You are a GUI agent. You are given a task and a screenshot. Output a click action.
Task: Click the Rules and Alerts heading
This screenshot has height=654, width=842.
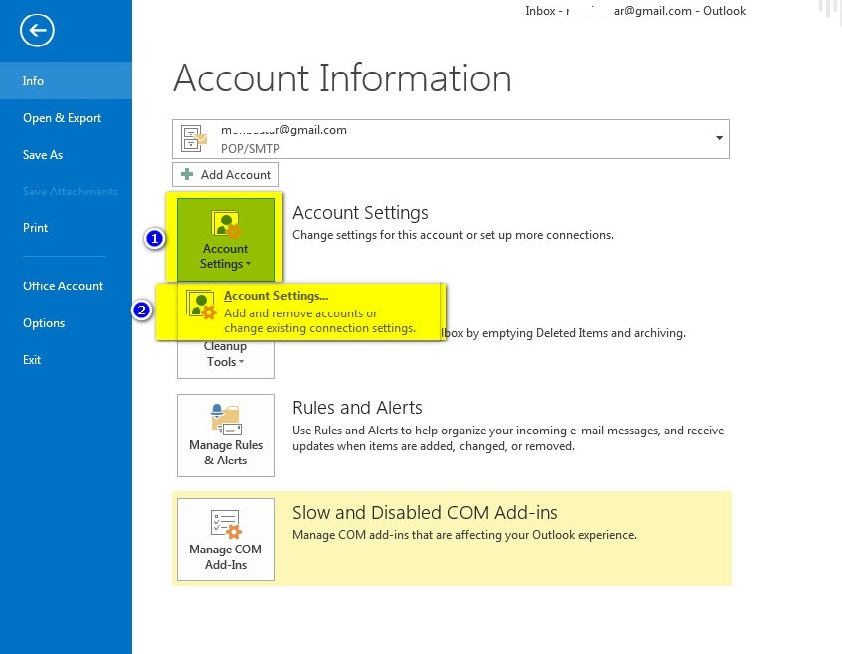pyautogui.click(x=357, y=408)
